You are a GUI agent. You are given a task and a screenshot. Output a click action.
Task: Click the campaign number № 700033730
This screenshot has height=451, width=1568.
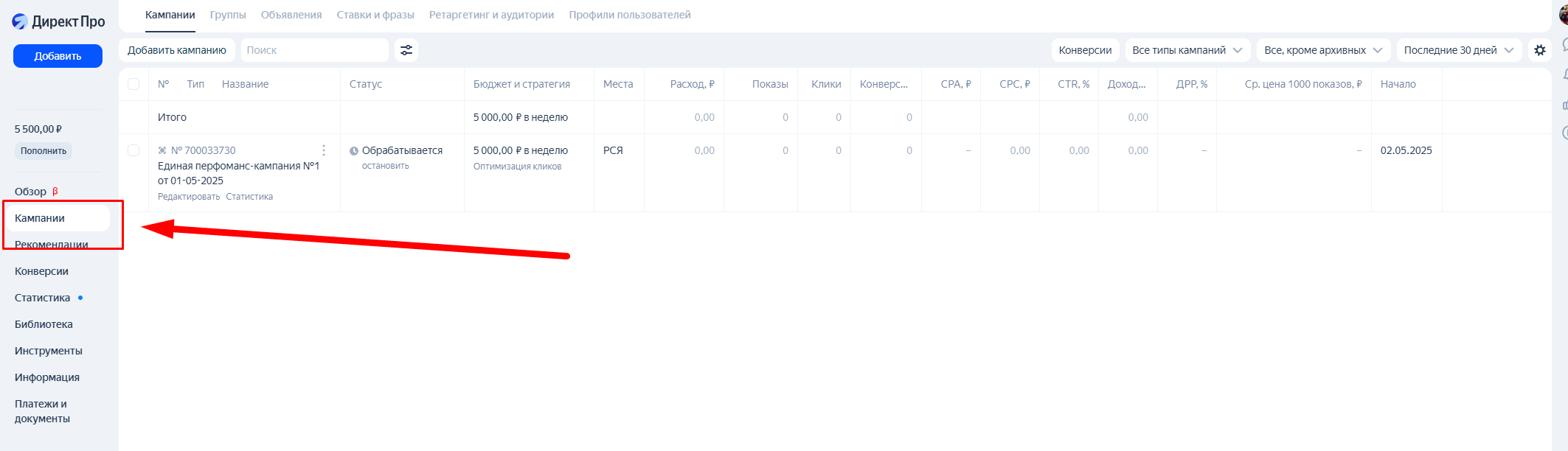pyautogui.click(x=204, y=150)
